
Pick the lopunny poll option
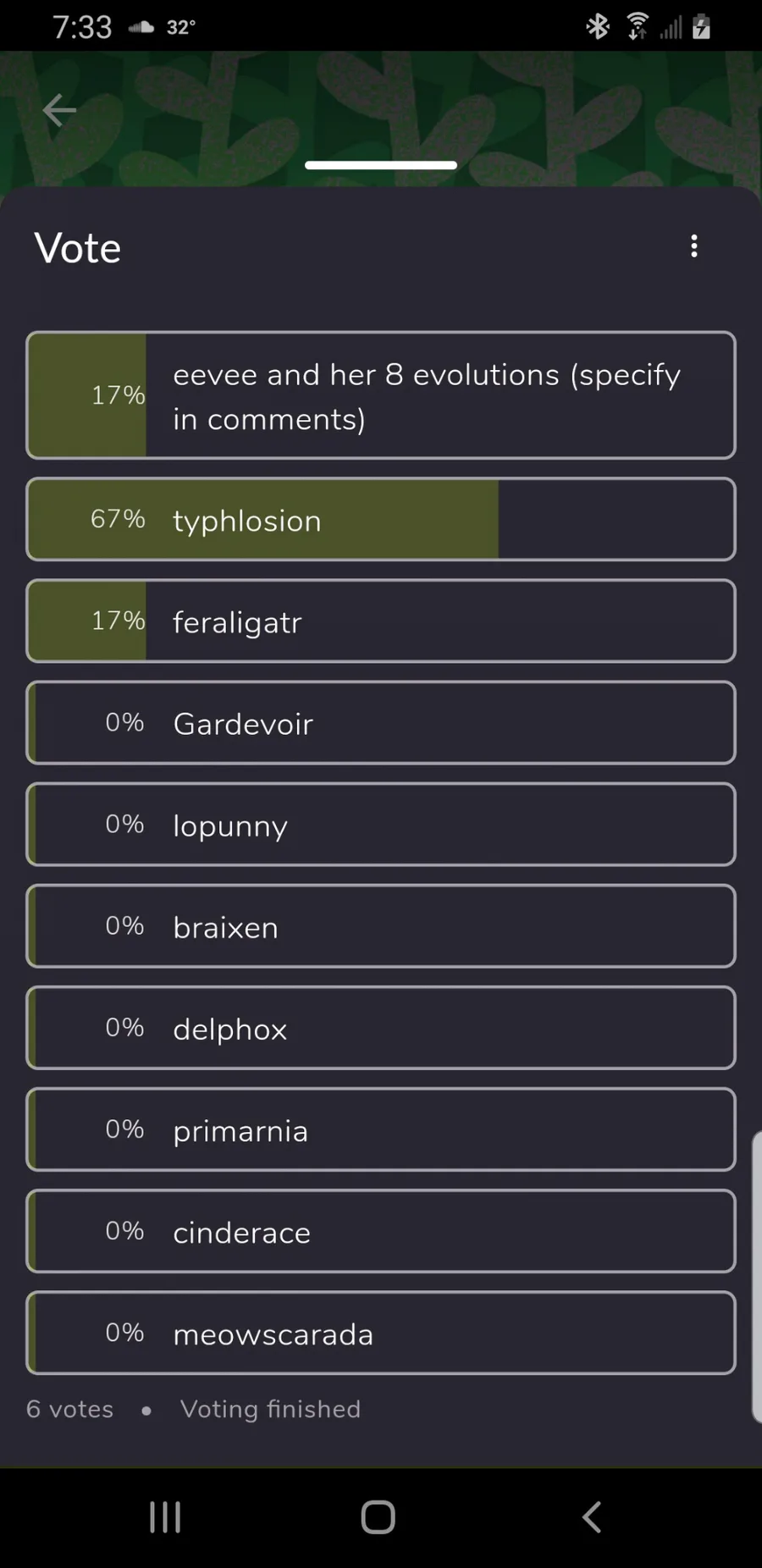381,825
